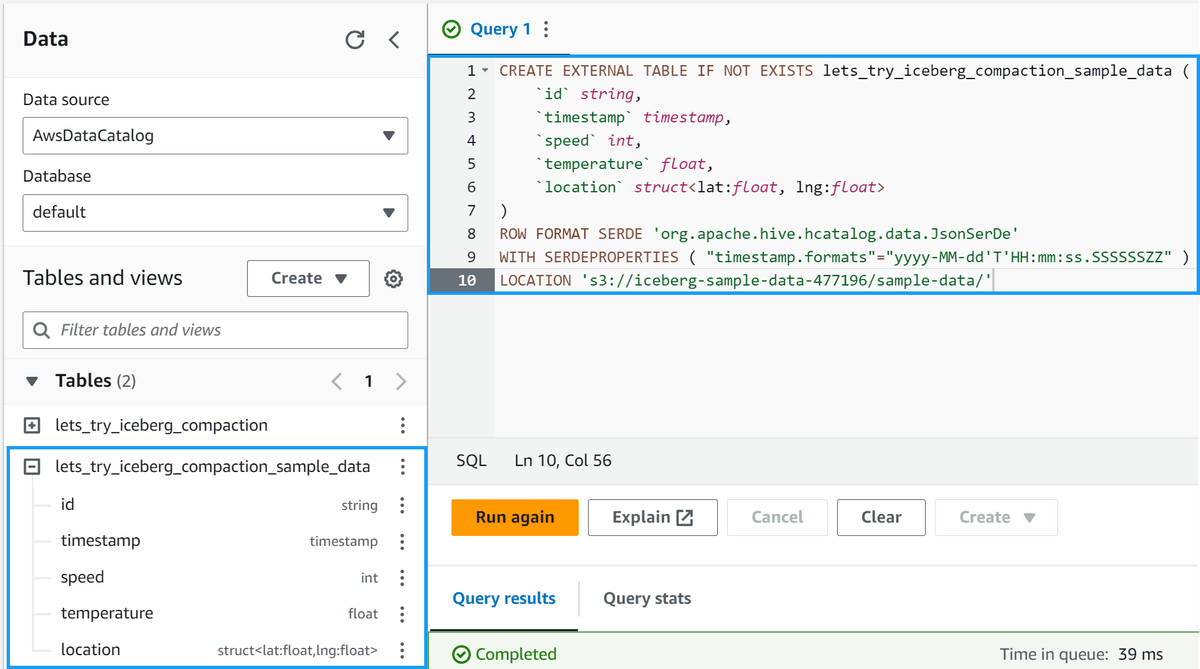
Task: Open actions menu for lets_try_iceberg_compaction_sample_data table
Action: [402, 467]
